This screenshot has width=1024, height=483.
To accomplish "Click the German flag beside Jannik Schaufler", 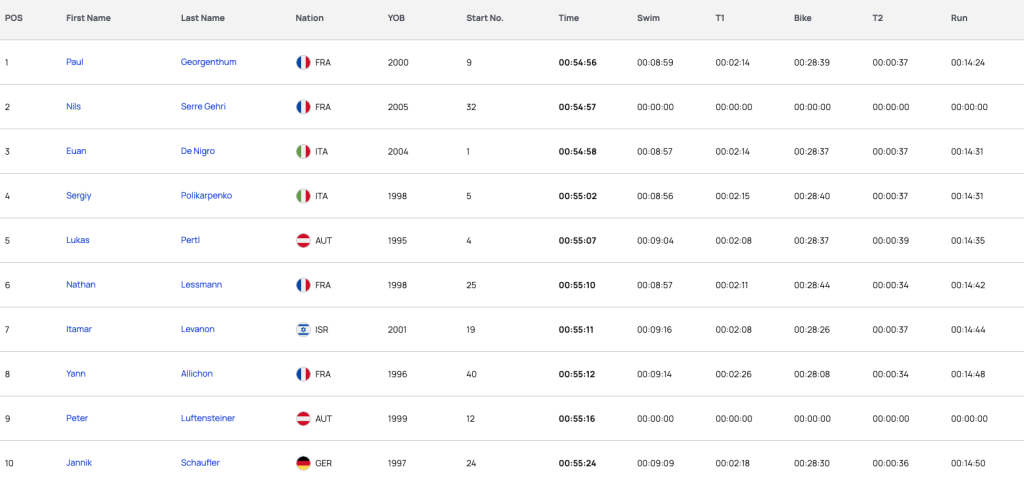I will (303, 463).
